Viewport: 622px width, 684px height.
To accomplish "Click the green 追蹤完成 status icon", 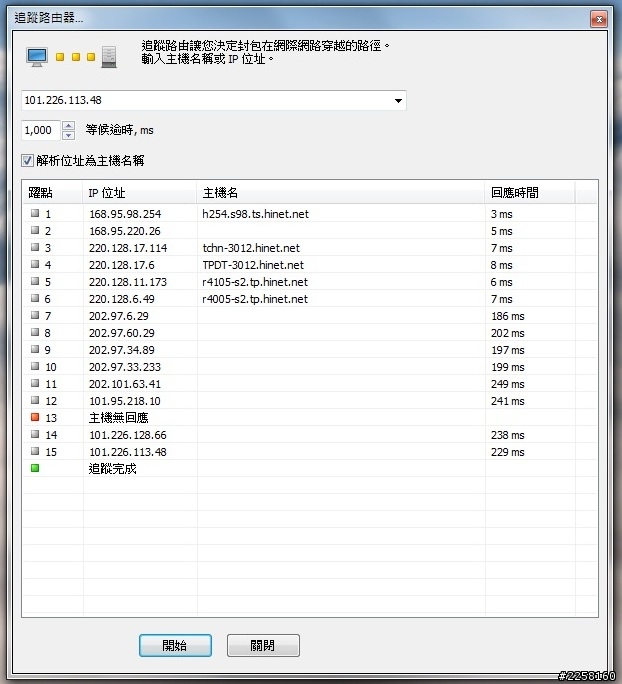I will pos(35,469).
